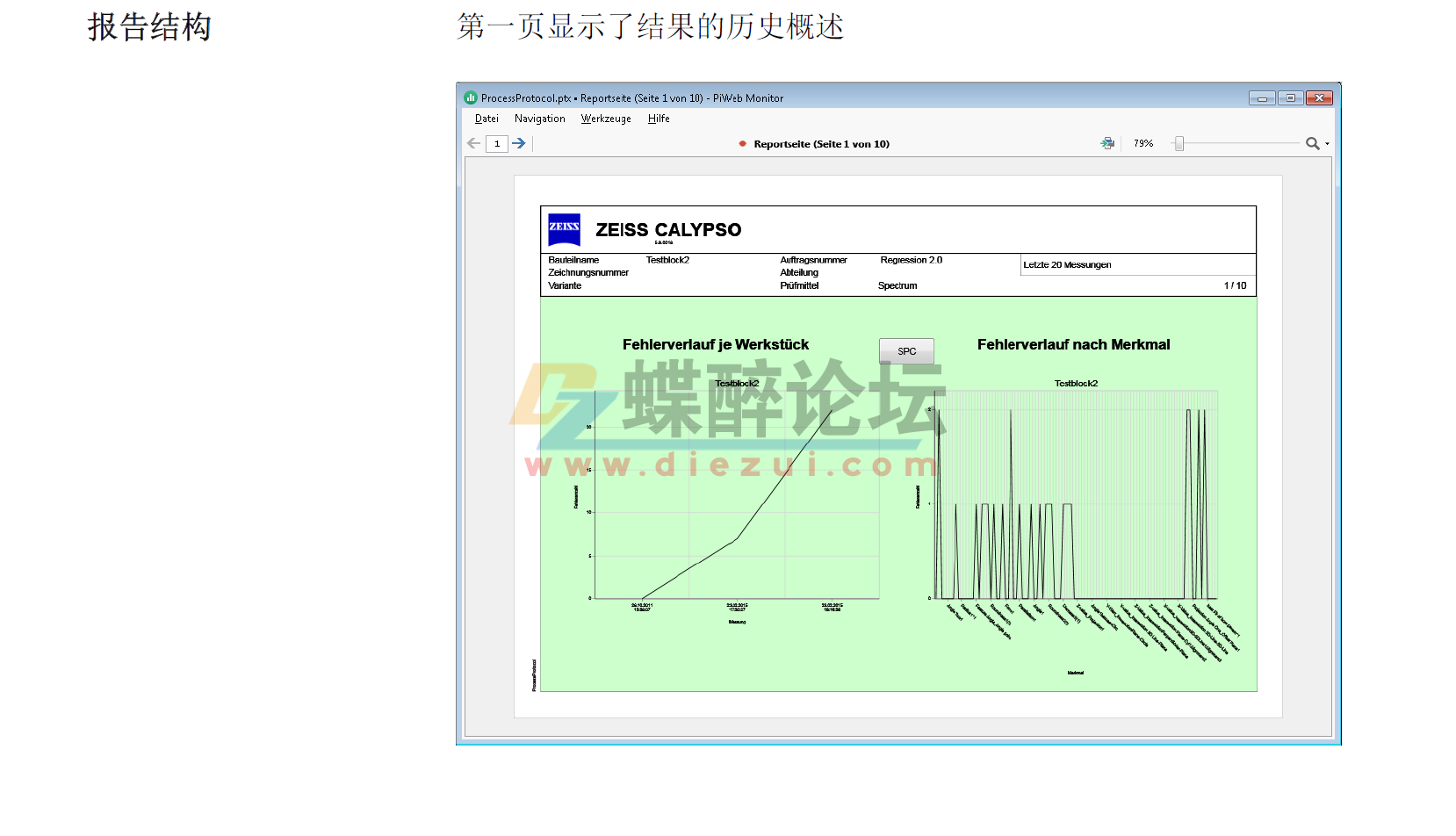Open the Navigation menu
1456x836 pixels.
(x=539, y=119)
